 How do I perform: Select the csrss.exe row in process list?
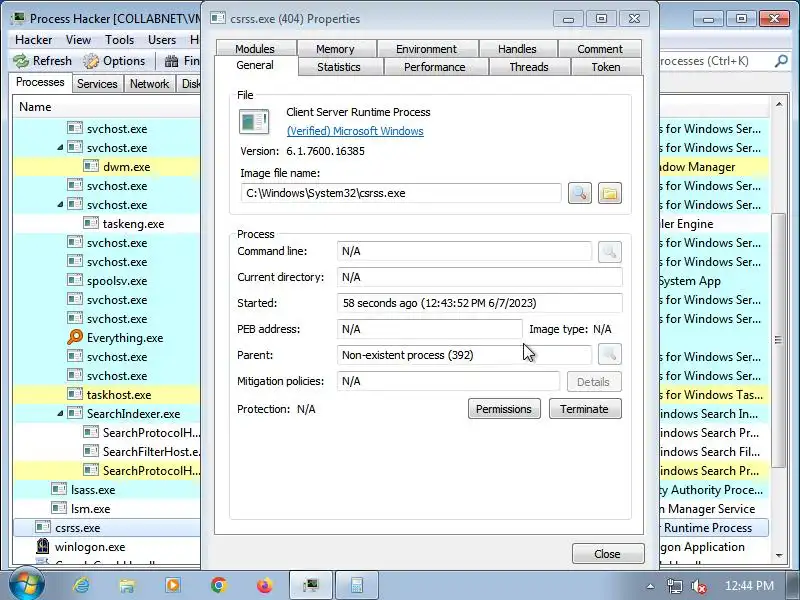click(107, 528)
